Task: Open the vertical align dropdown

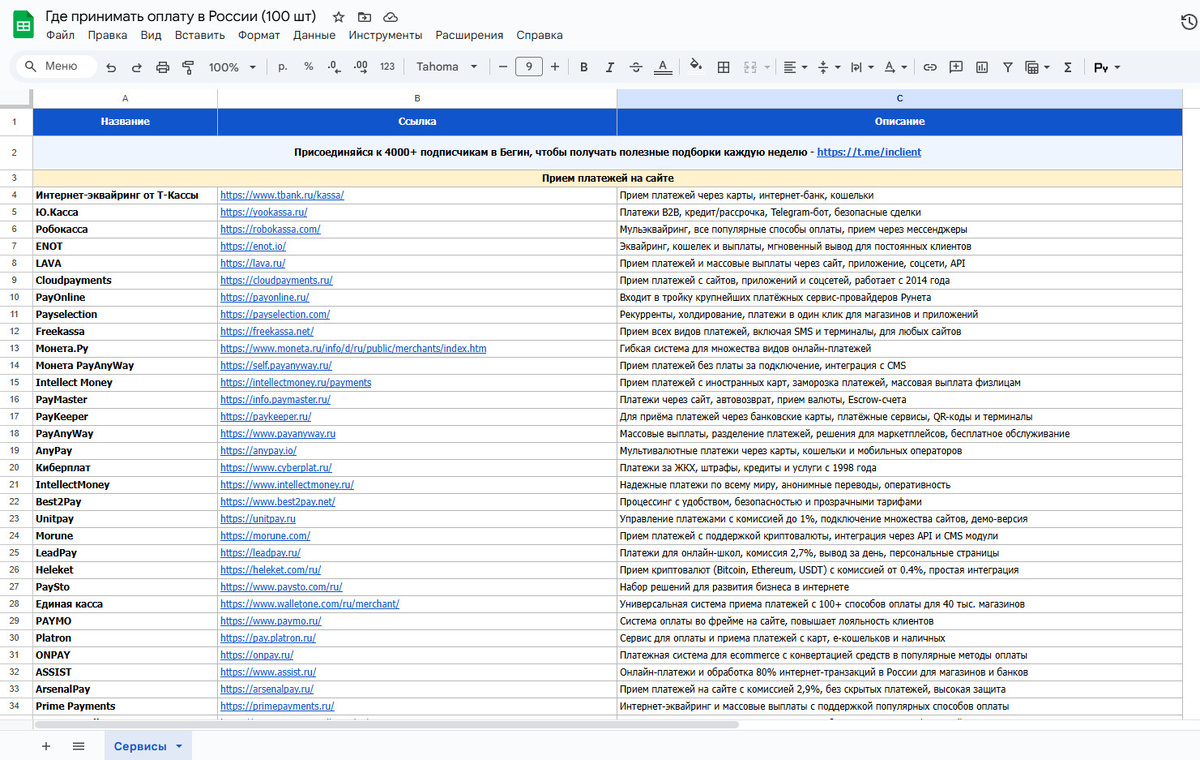Action: 829,67
